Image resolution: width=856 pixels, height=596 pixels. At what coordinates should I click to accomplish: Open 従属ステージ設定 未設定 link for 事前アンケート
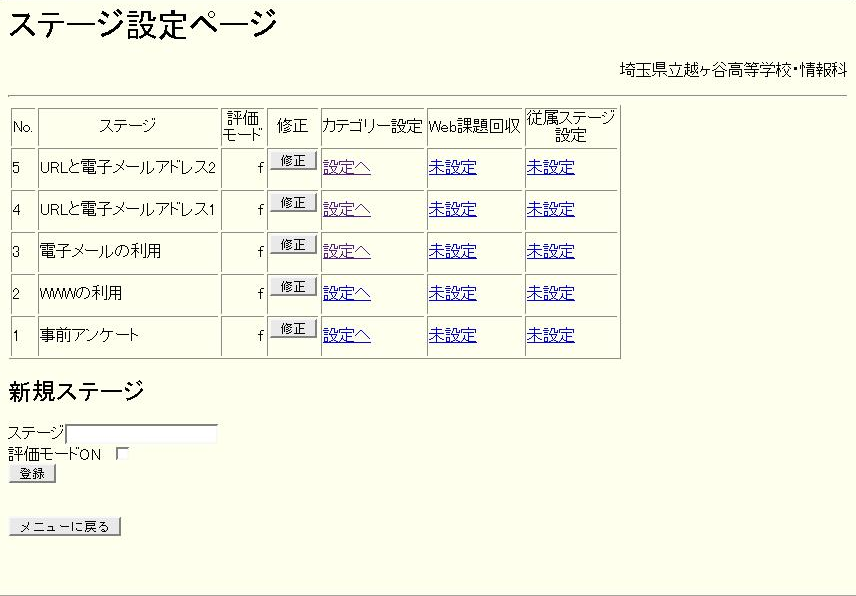click(550, 336)
